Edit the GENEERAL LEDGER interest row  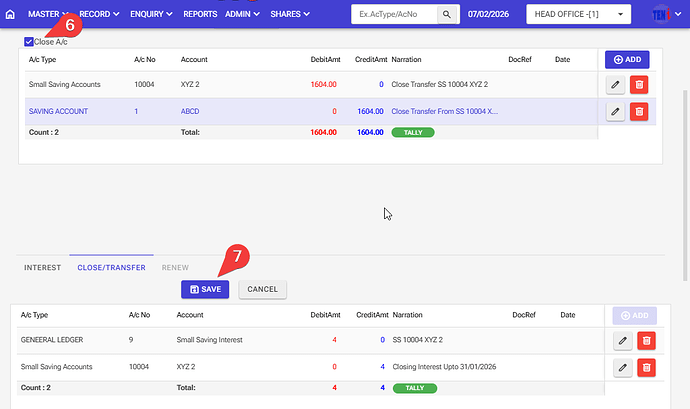click(x=622, y=341)
